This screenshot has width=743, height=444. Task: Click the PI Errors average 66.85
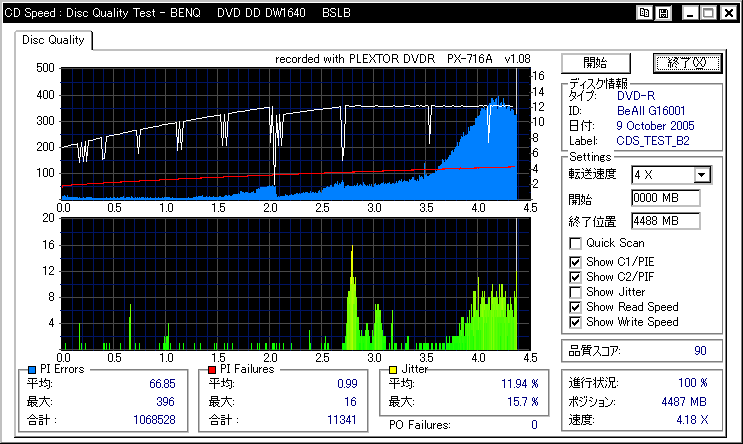coord(162,384)
